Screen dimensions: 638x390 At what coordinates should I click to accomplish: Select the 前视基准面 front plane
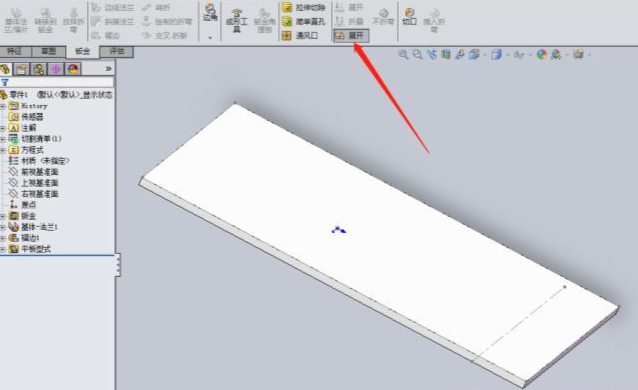pyautogui.click(x=34, y=172)
